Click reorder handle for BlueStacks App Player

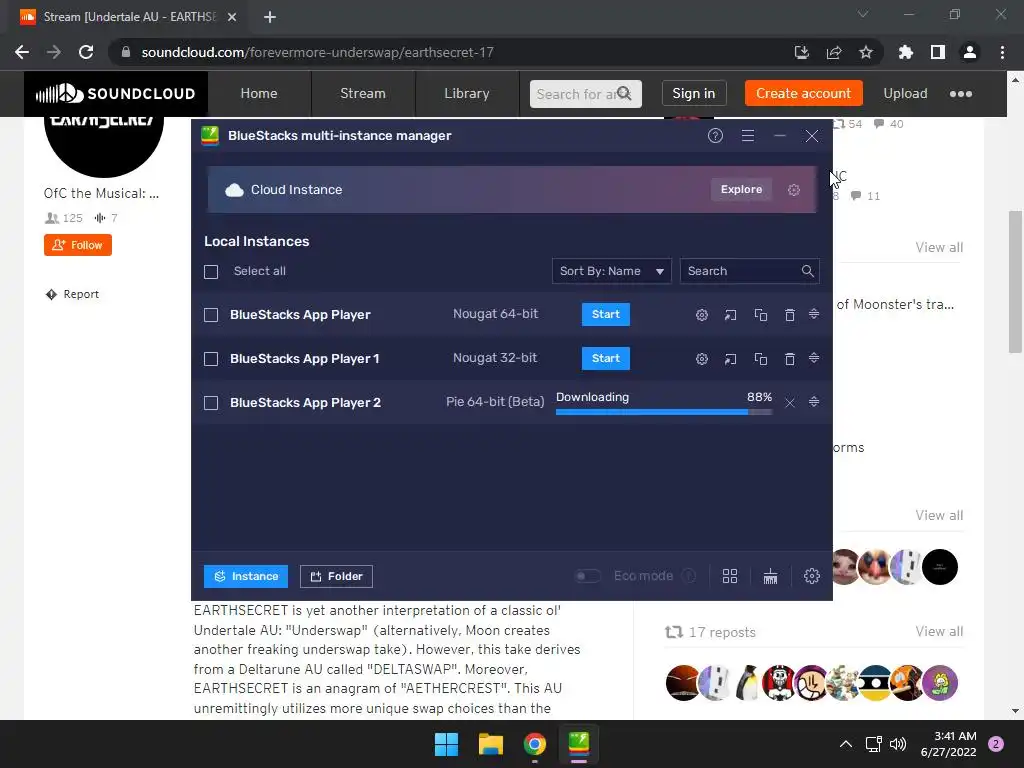(x=814, y=314)
